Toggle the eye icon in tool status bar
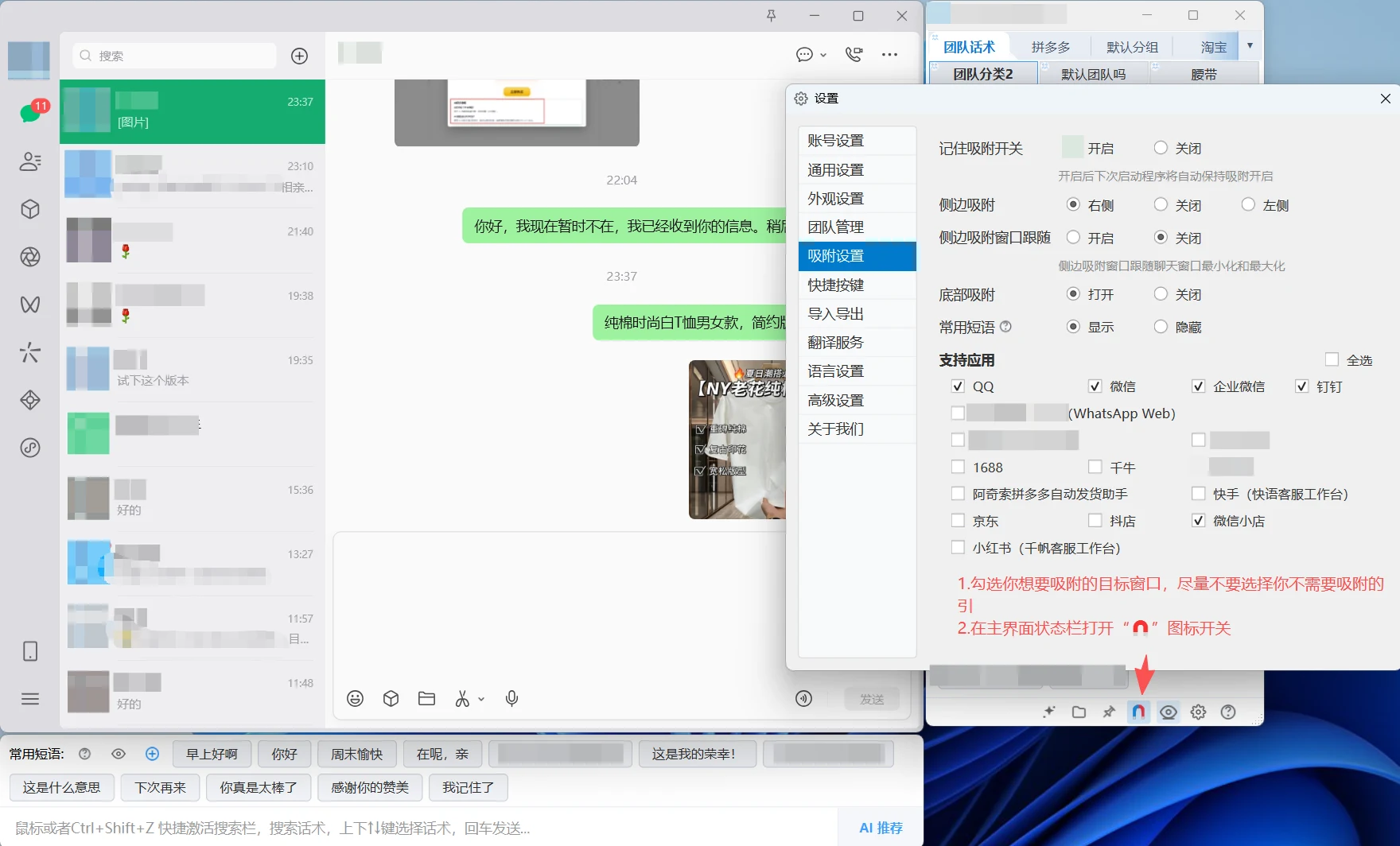Image resolution: width=1400 pixels, height=846 pixels. click(1169, 712)
